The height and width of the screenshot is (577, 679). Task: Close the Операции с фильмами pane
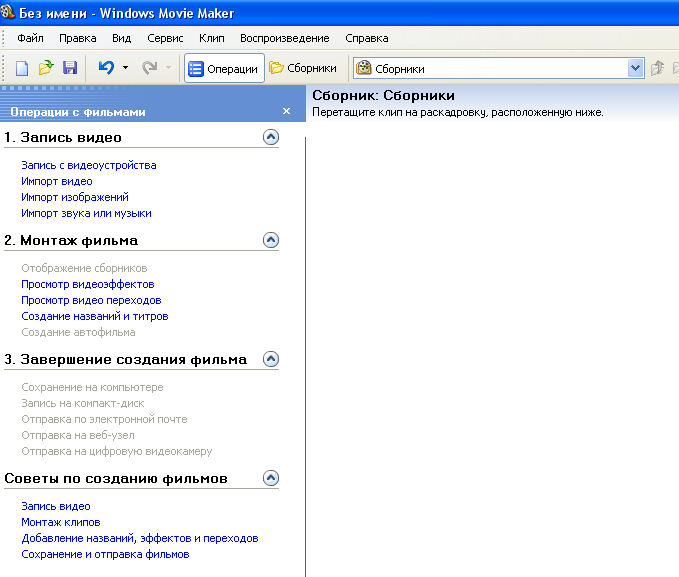[286, 111]
